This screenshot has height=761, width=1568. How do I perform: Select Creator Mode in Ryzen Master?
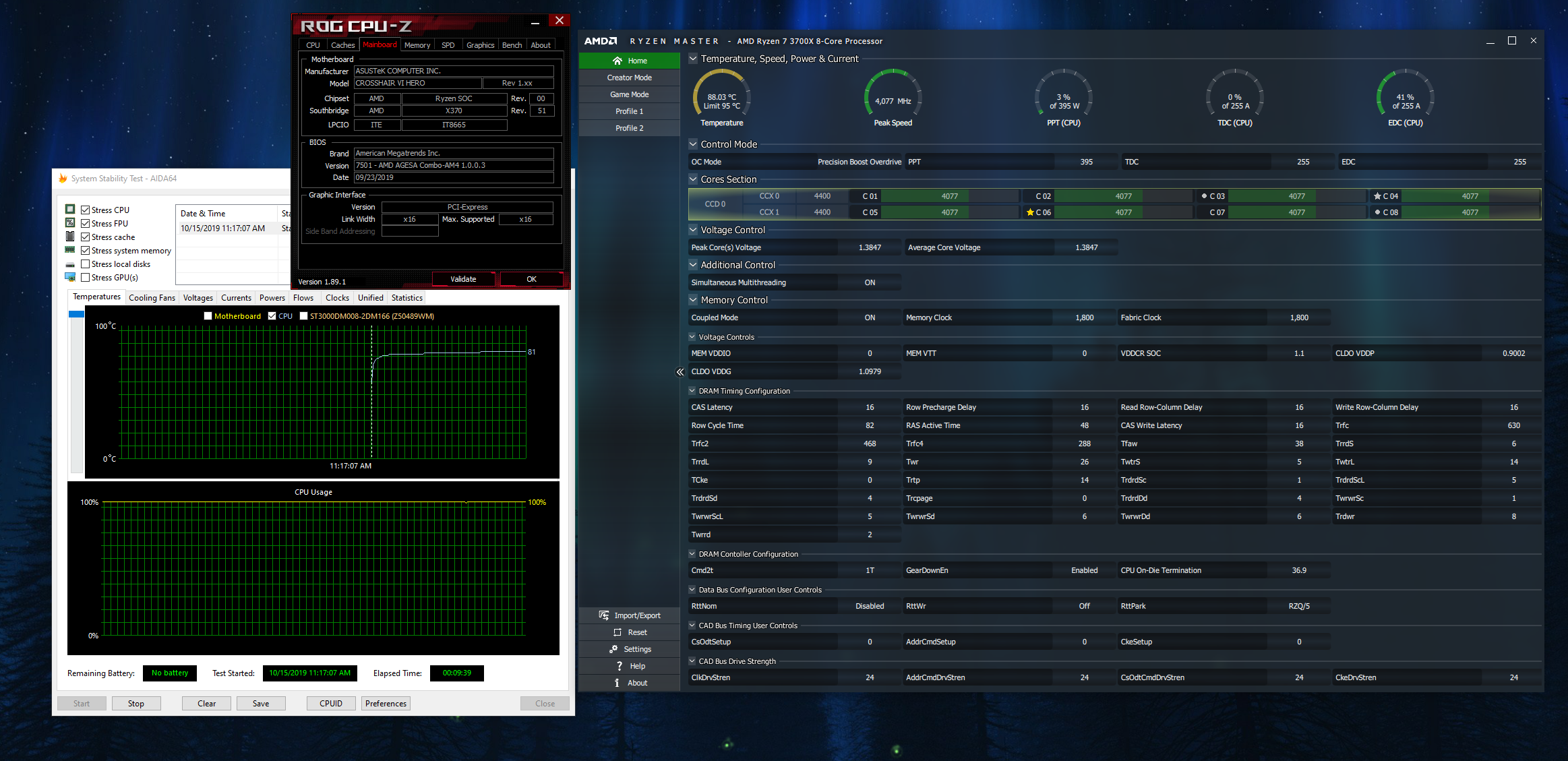pyautogui.click(x=629, y=78)
